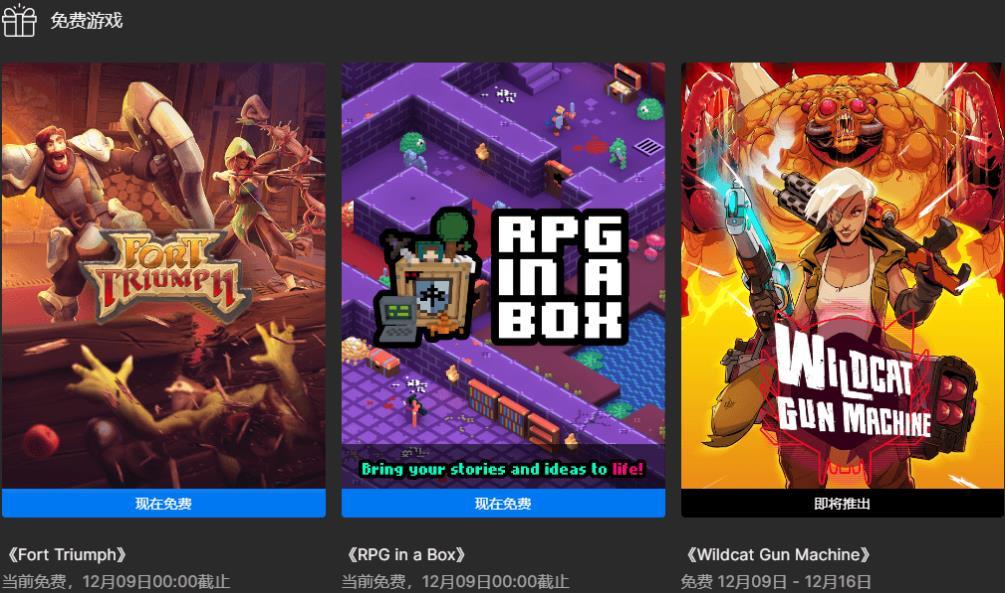This screenshot has height=593, width=1005.
Task: Click RPG in a Box free-until date text
Action: 455,581
